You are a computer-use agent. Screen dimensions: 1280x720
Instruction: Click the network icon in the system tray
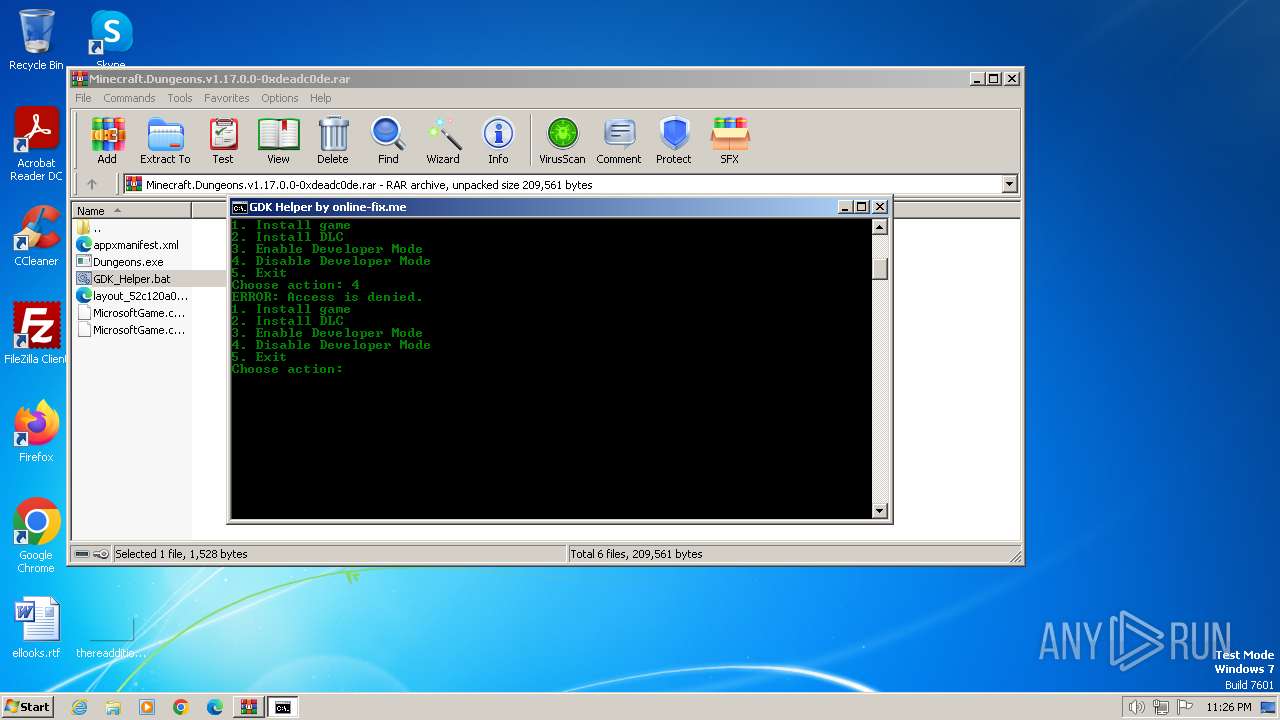[x=1160, y=707]
